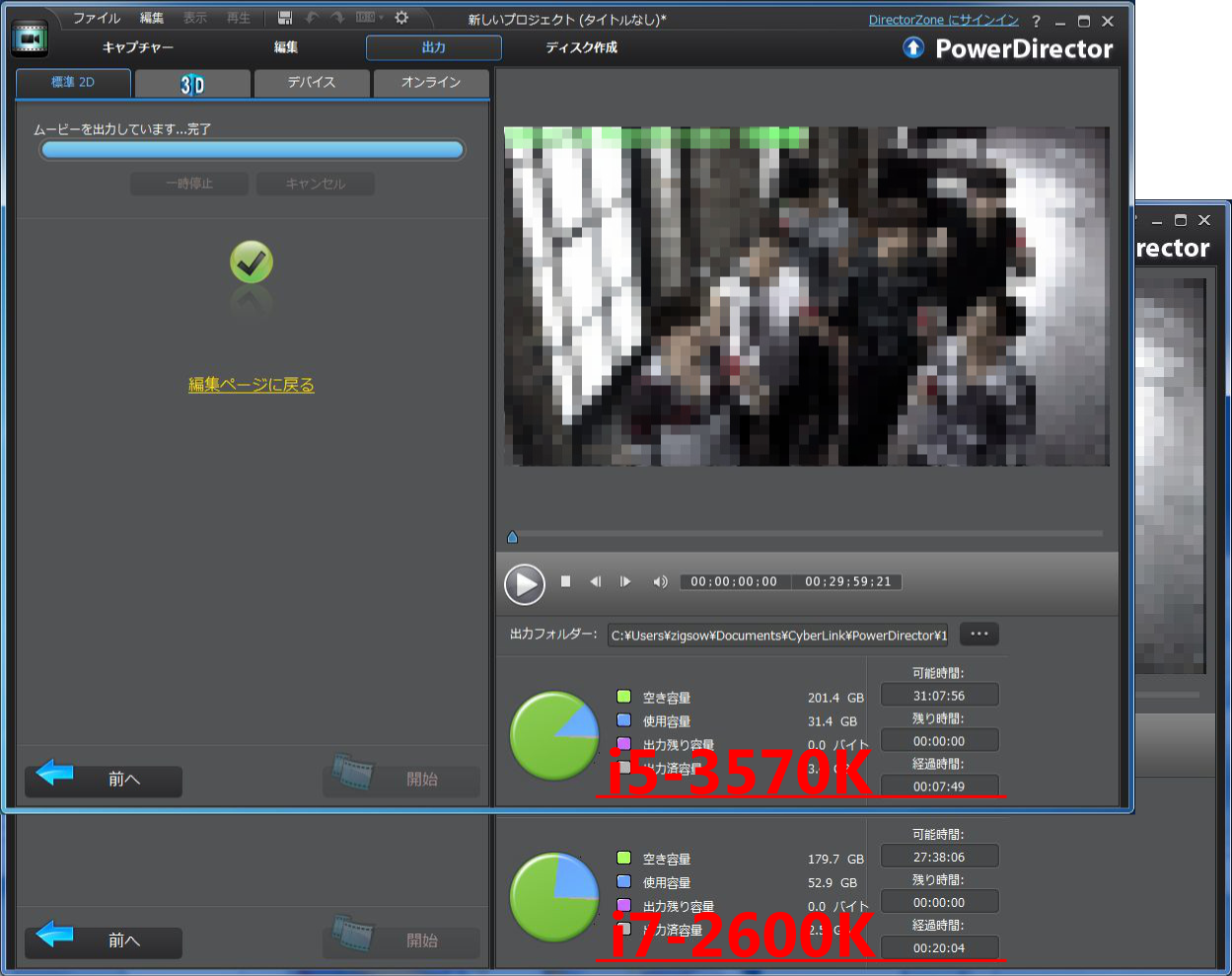1232x976 pixels.
Task: Open the ファイル menu
Action: 97,18
